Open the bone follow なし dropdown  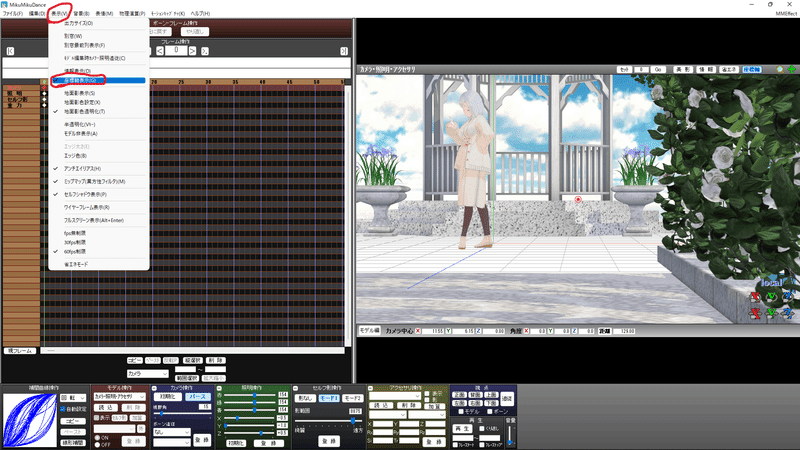[171, 432]
